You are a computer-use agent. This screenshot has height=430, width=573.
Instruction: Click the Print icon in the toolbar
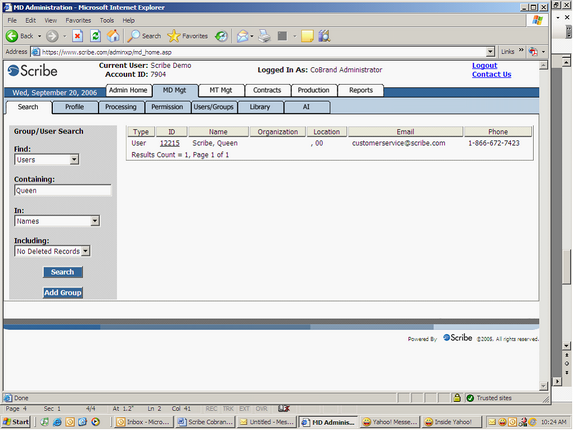tap(264, 36)
